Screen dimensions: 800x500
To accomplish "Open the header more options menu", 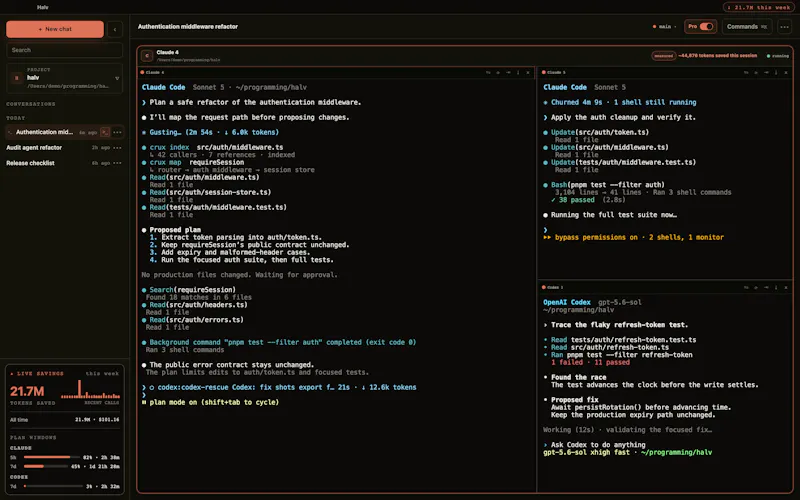I will tap(785, 27).
